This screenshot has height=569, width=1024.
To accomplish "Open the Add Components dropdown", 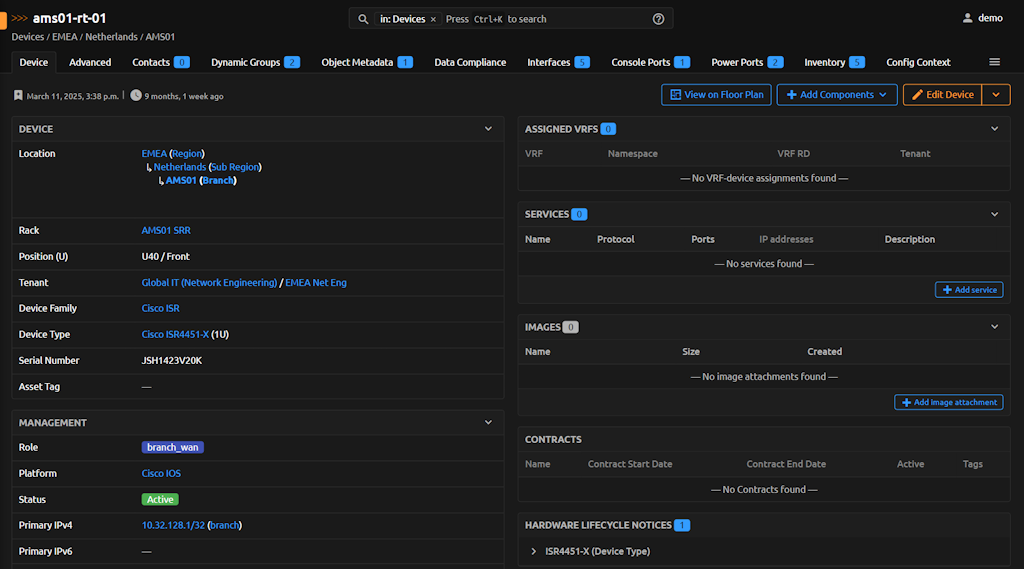I will [837, 95].
